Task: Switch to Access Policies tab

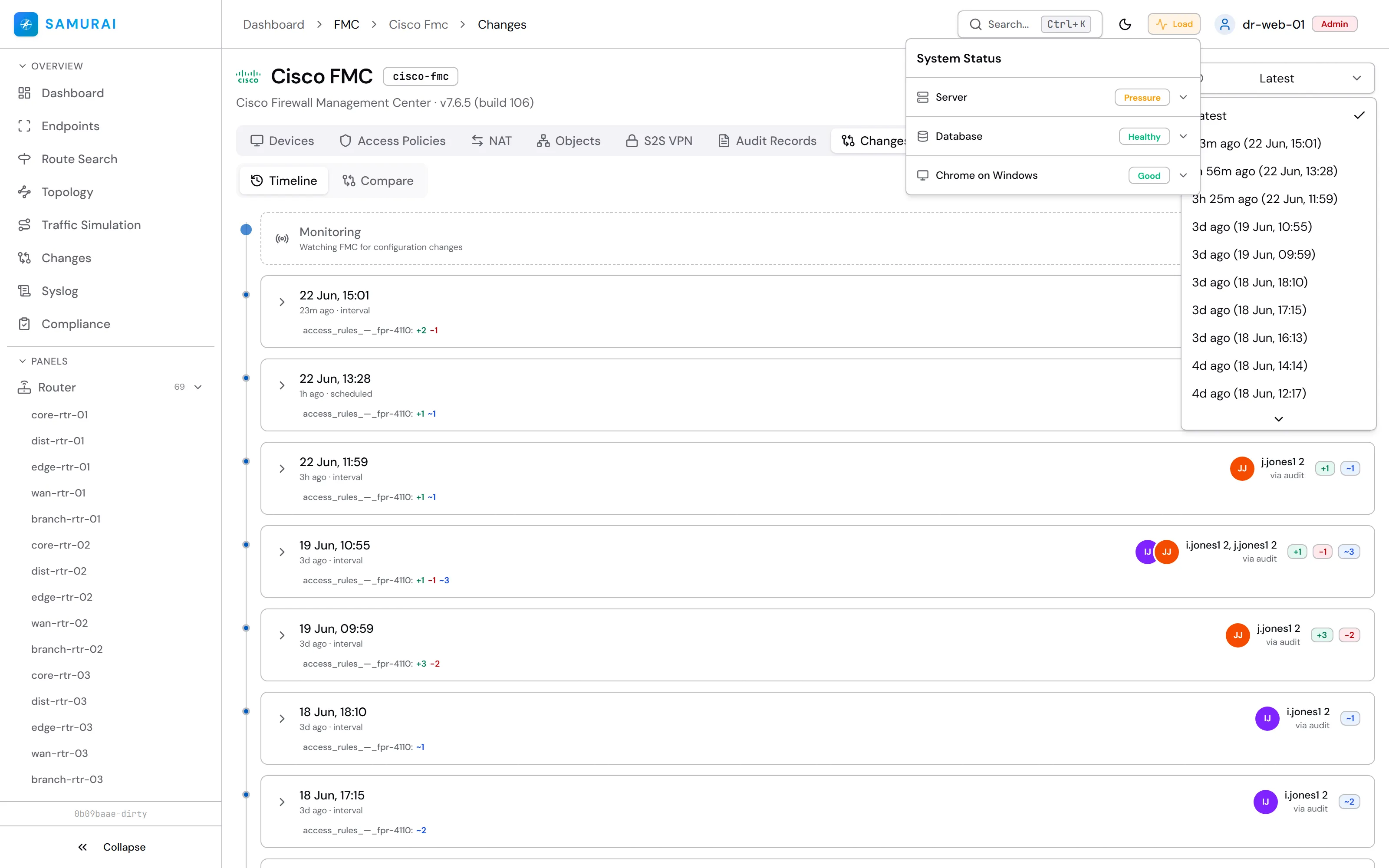Action: pos(392,141)
